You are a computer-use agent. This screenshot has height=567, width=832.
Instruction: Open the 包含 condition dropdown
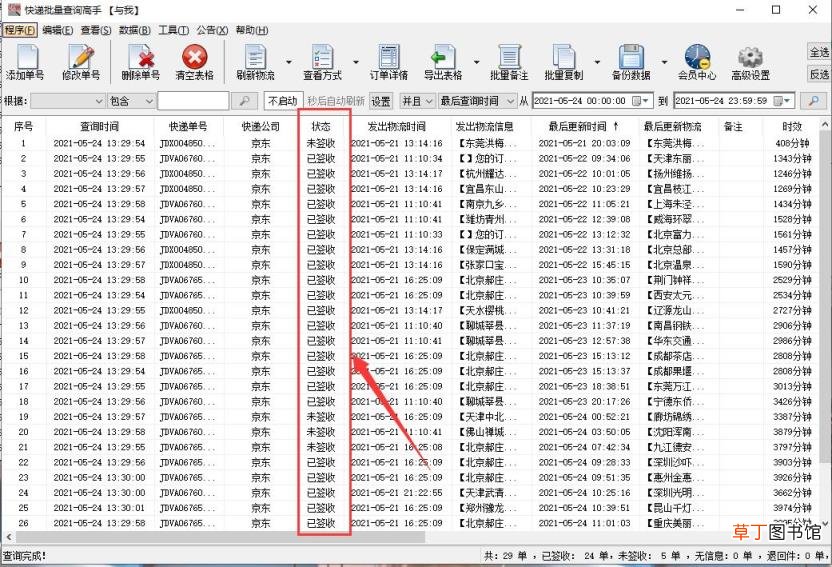pos(131,101)
